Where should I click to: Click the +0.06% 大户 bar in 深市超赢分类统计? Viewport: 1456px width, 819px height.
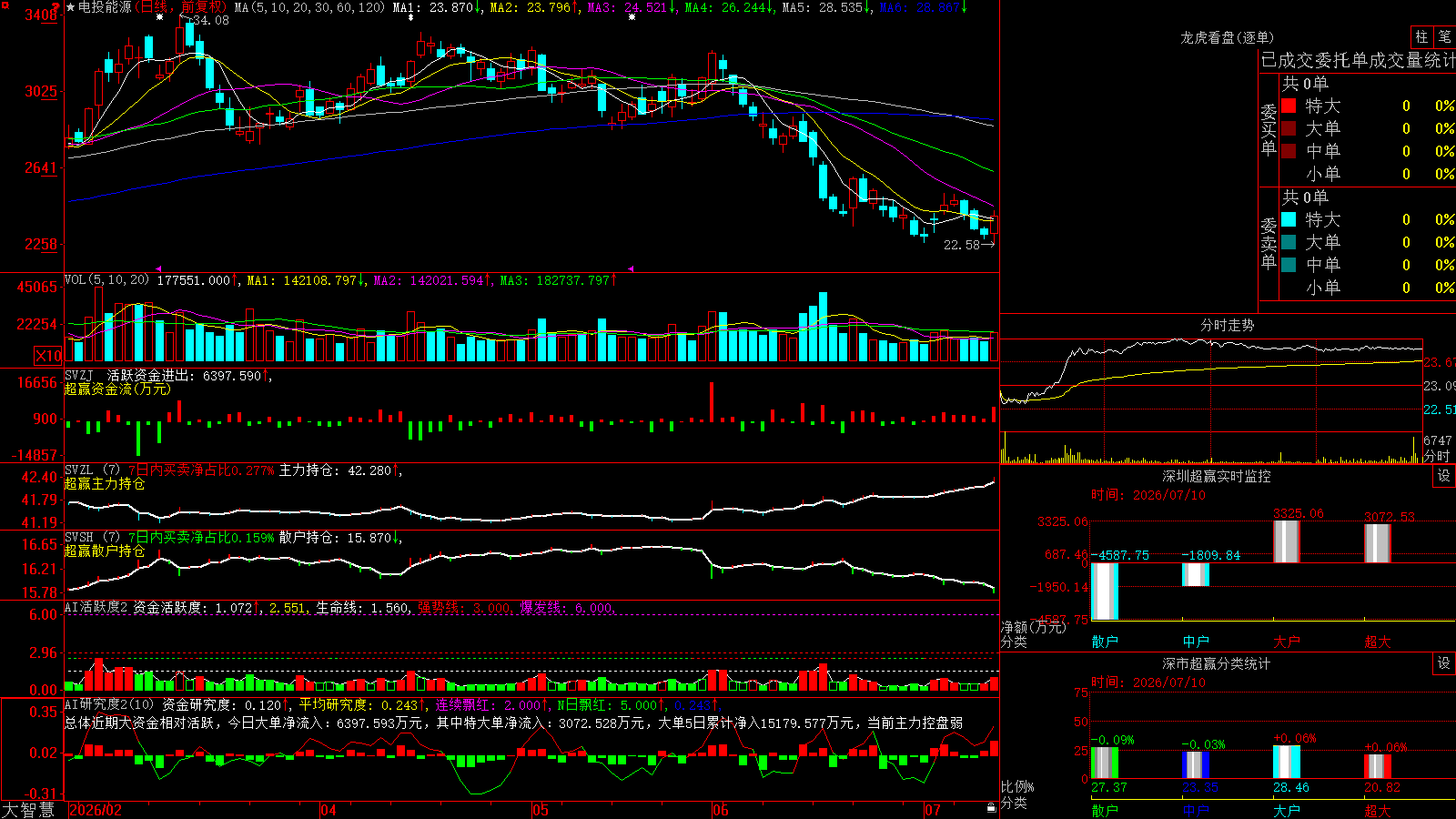1287,762
